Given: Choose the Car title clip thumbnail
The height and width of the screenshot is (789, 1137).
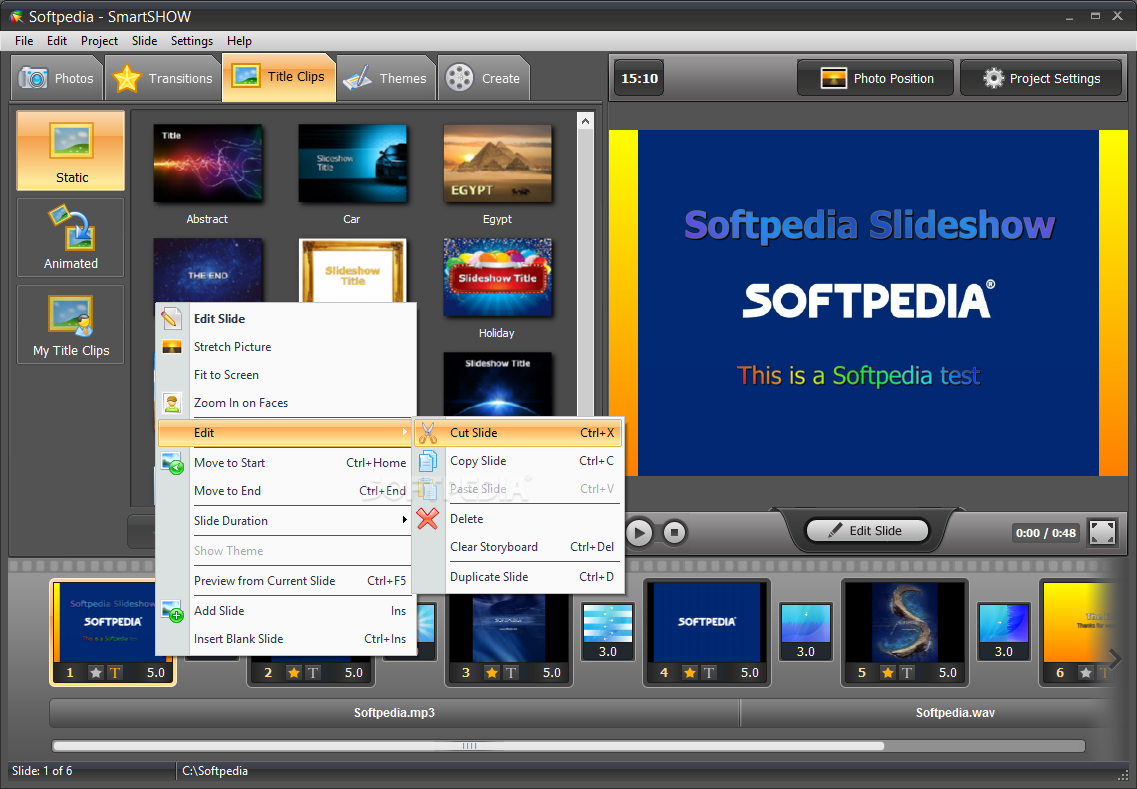Looking at the screenshot, I should pyautogui.click(x=352, y=163).
